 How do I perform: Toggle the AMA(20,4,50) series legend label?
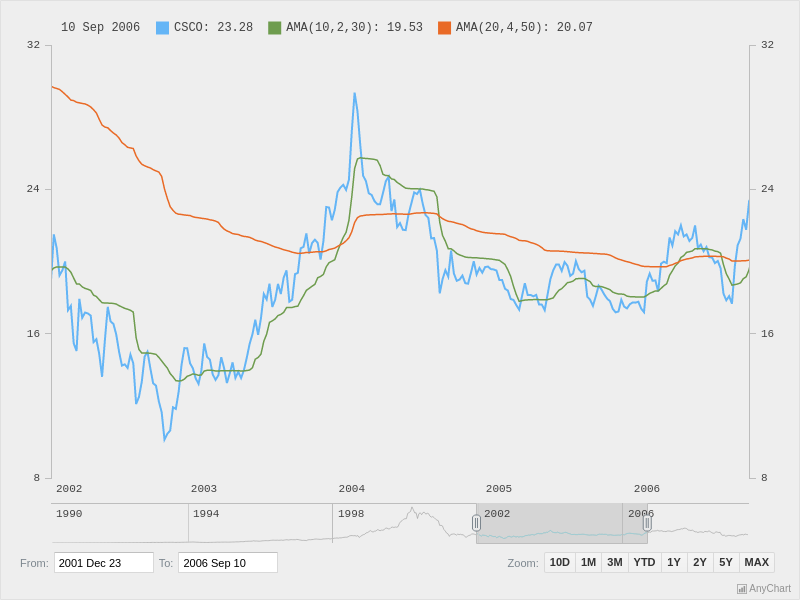(x=524, y=27)
